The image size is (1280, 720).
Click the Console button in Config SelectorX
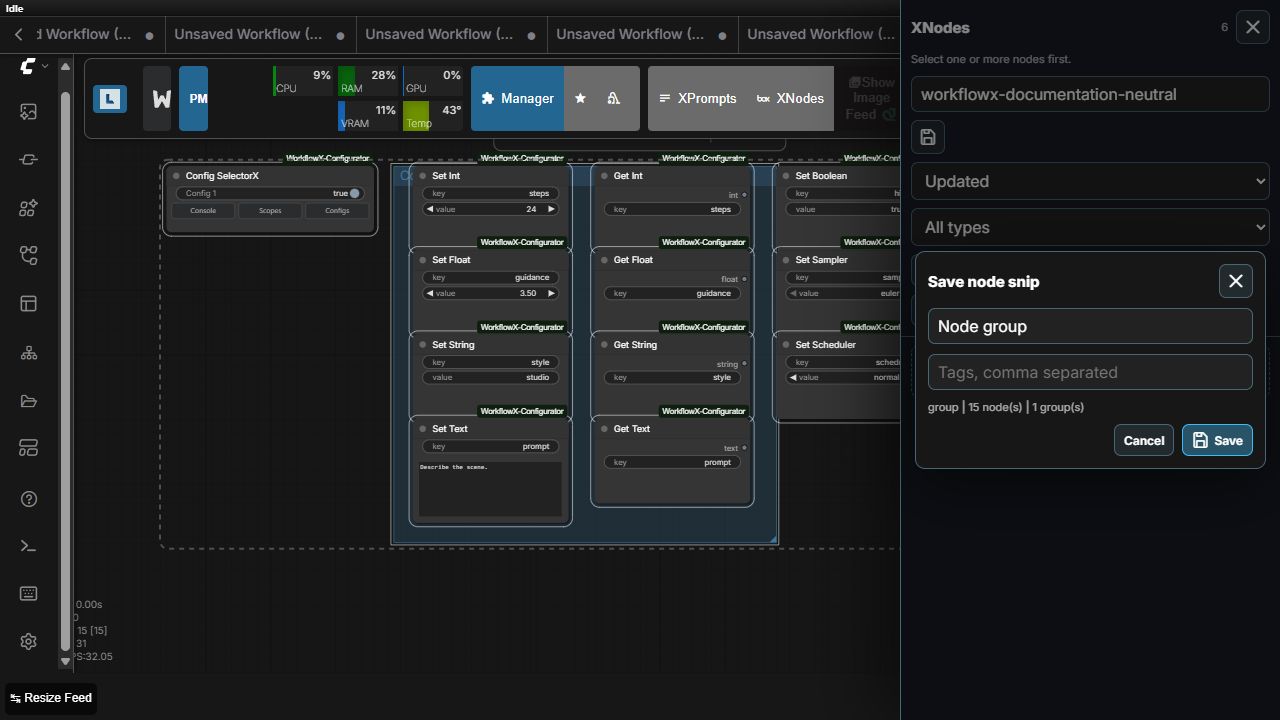tap(203, 210)
